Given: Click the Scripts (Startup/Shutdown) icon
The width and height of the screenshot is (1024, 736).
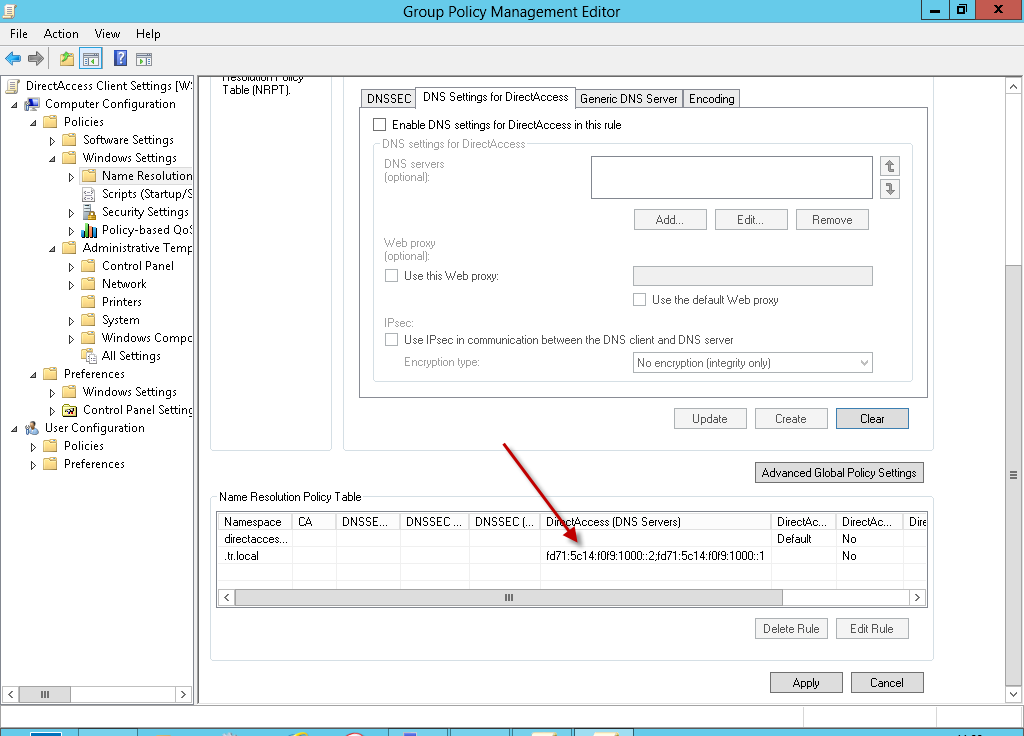Looking at the screenshot, I should coord(90,194).
